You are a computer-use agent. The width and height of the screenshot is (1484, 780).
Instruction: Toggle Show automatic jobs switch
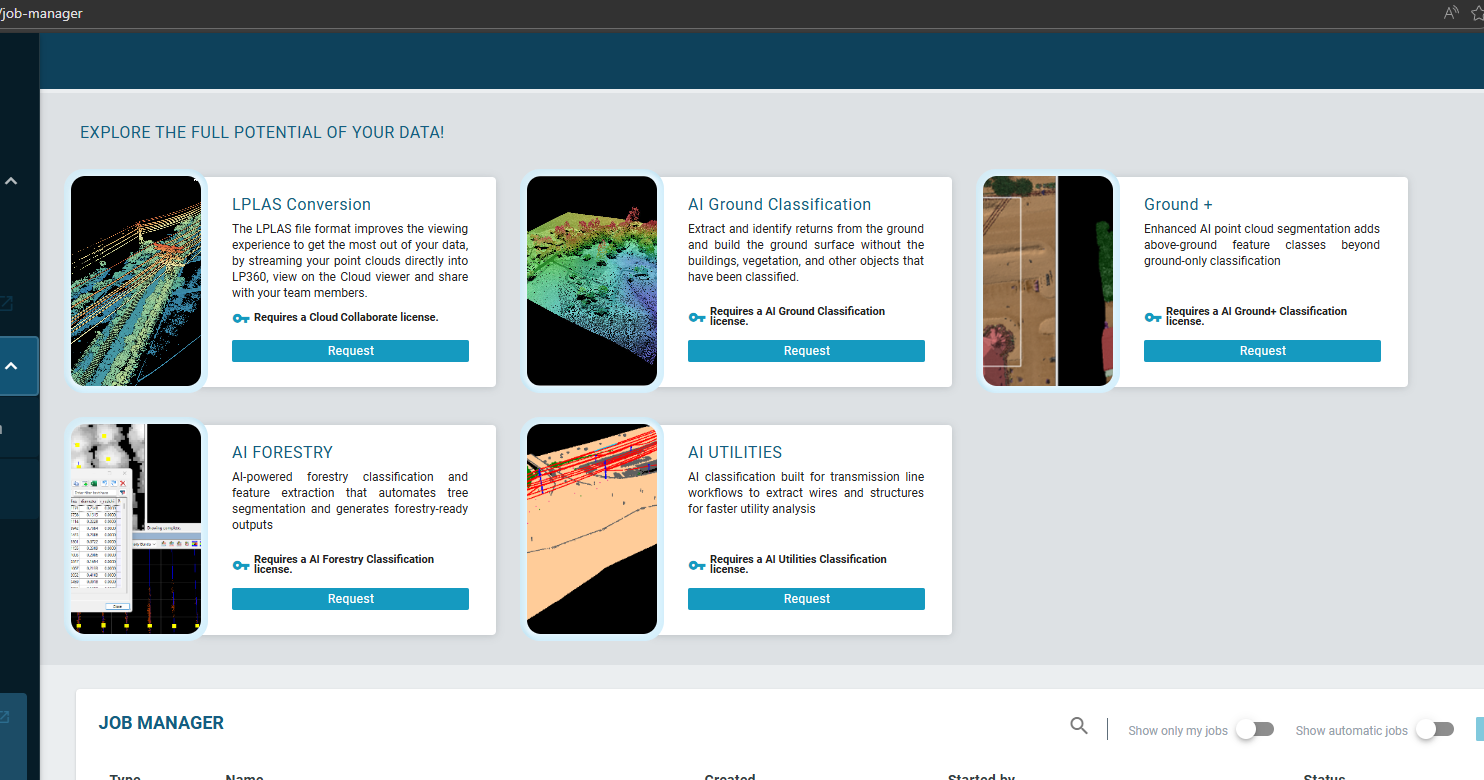1435,730
